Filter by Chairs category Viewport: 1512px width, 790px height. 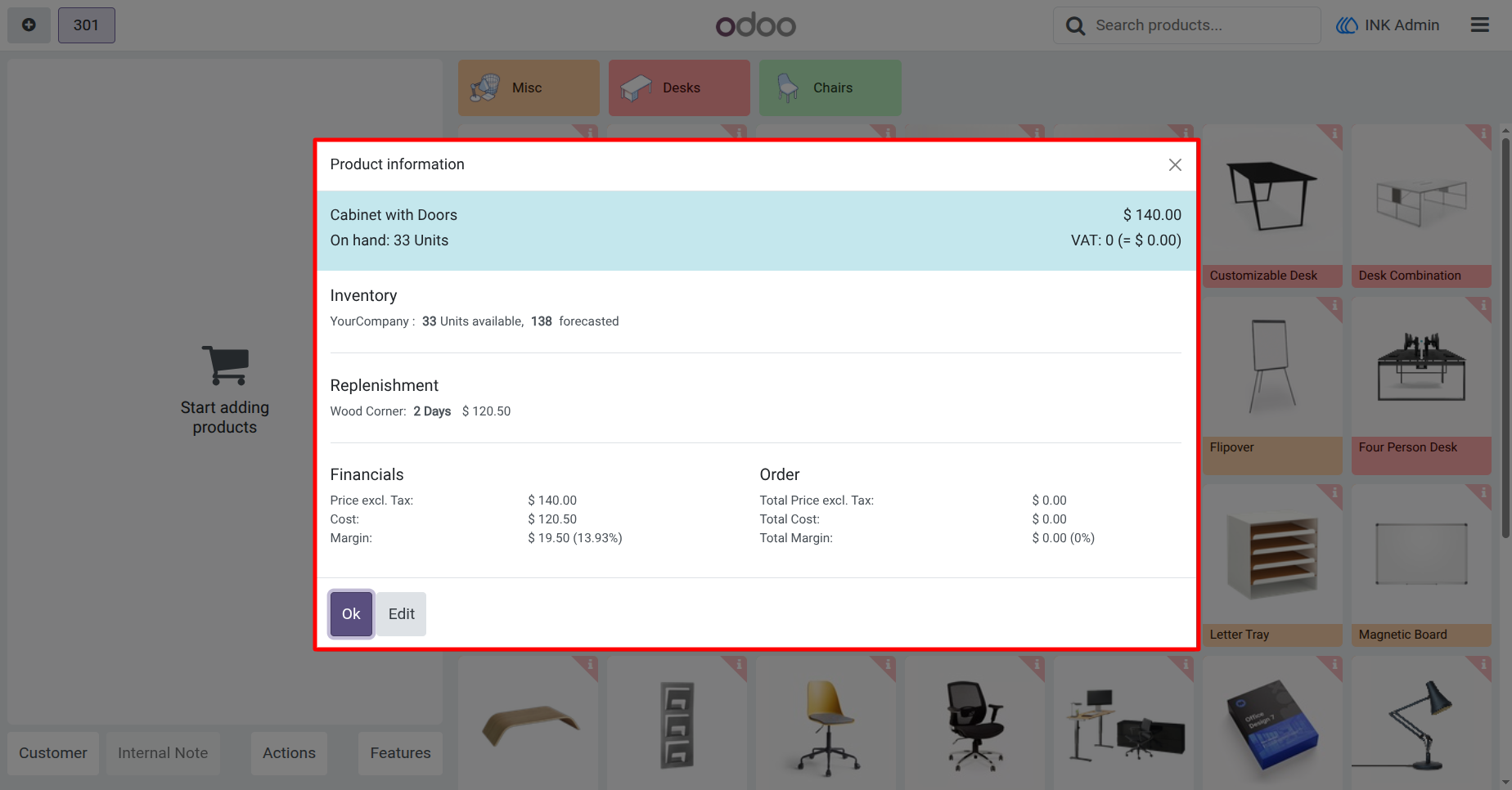[x=830, y=88]
